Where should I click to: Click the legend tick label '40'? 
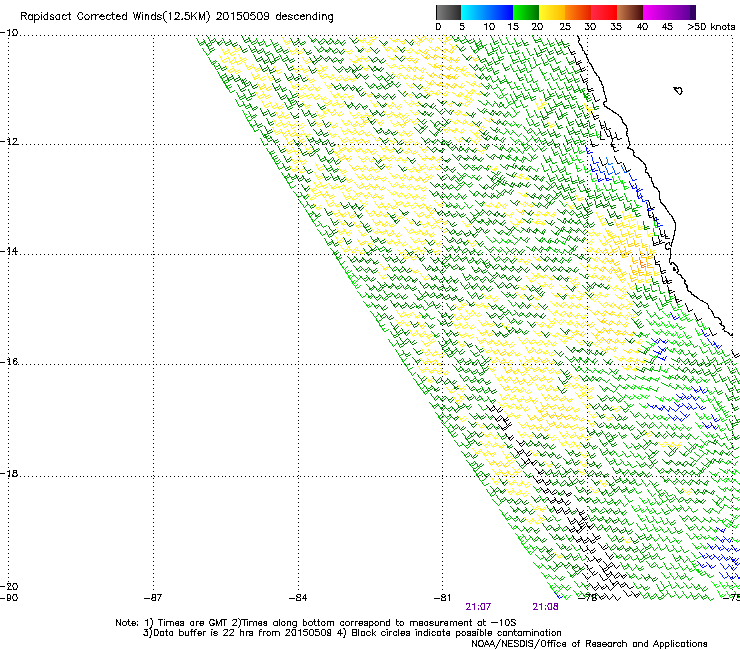[642, 27]
